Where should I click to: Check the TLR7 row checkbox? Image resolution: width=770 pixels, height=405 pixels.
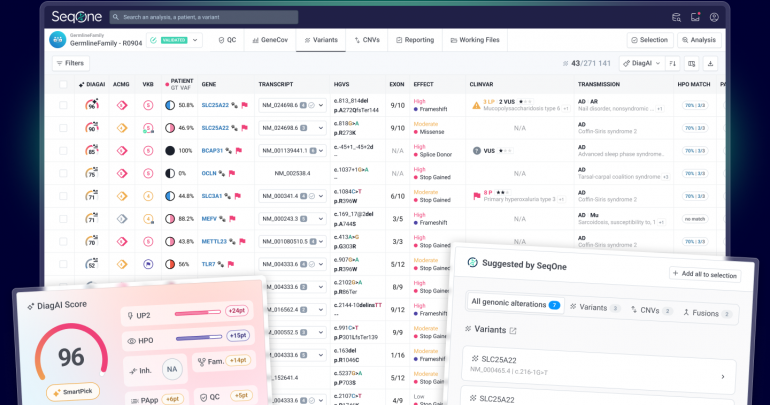click(63, 264)
